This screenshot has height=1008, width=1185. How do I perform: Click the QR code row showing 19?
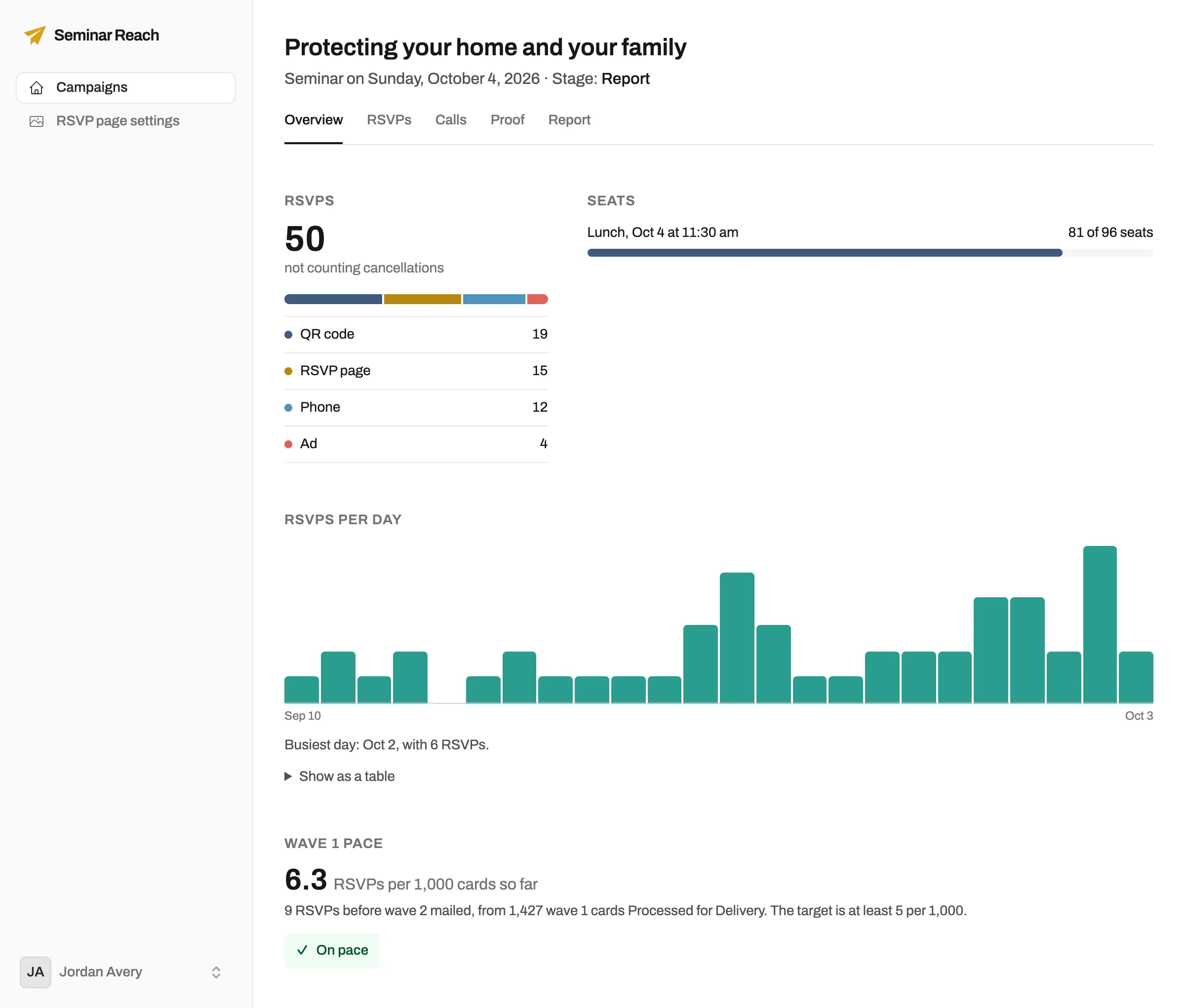click(416, 334)
